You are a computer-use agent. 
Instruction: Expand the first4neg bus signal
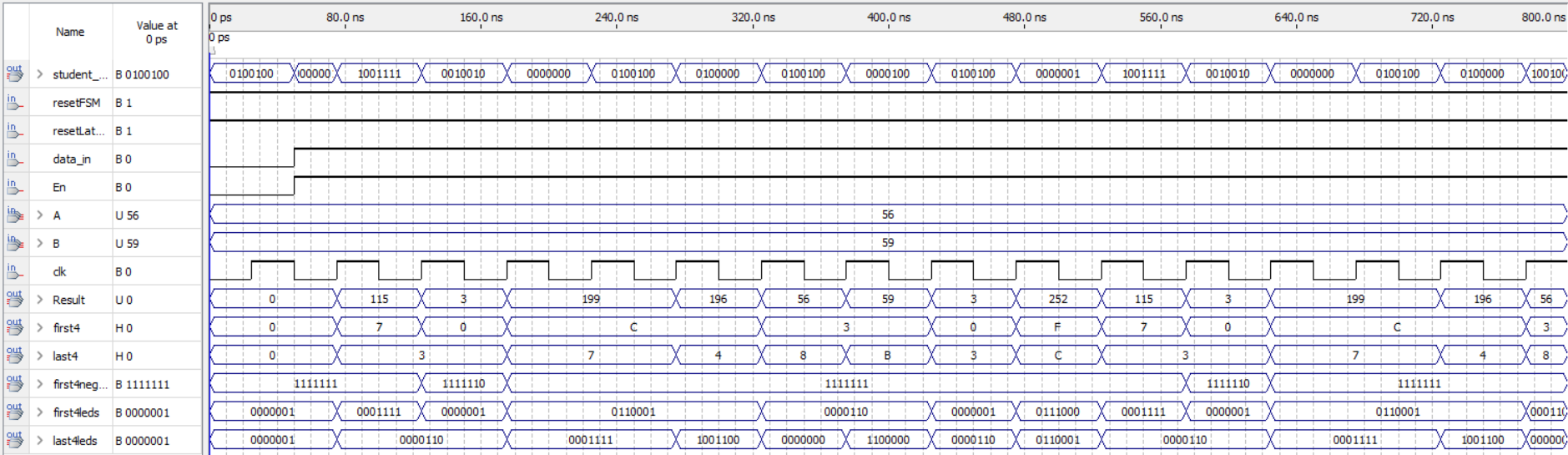[x=39, y=384]
